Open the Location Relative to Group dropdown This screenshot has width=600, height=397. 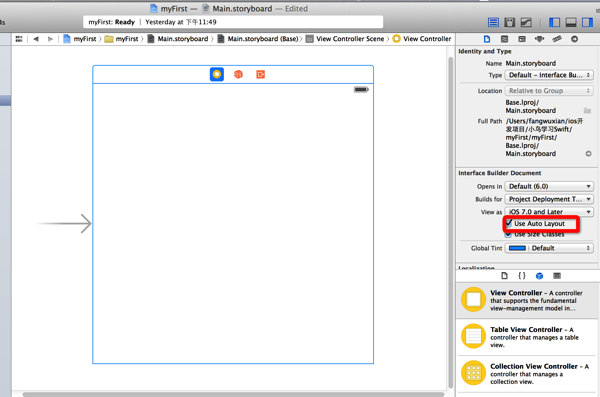(x=549, y=91)
